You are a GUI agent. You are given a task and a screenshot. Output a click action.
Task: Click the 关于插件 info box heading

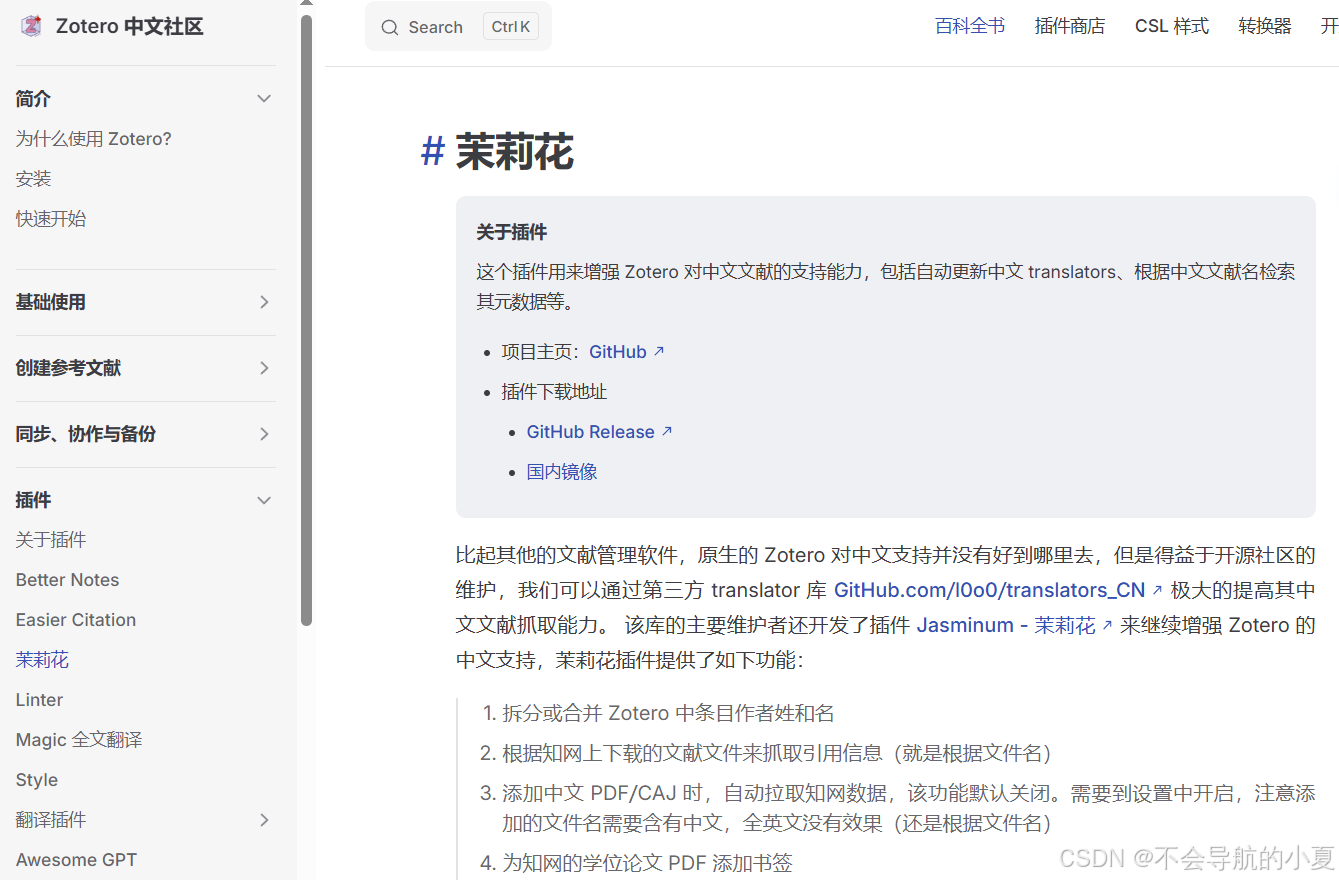pos(511,232)
